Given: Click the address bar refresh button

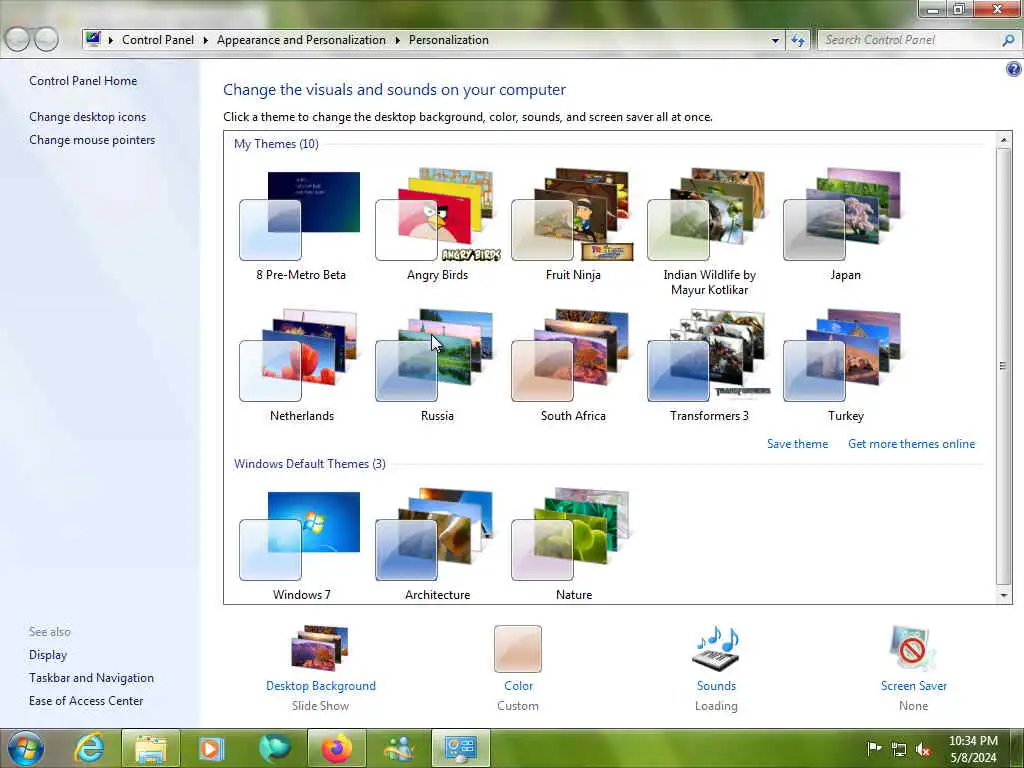Looking at the screenshot, I should [797, 40].
